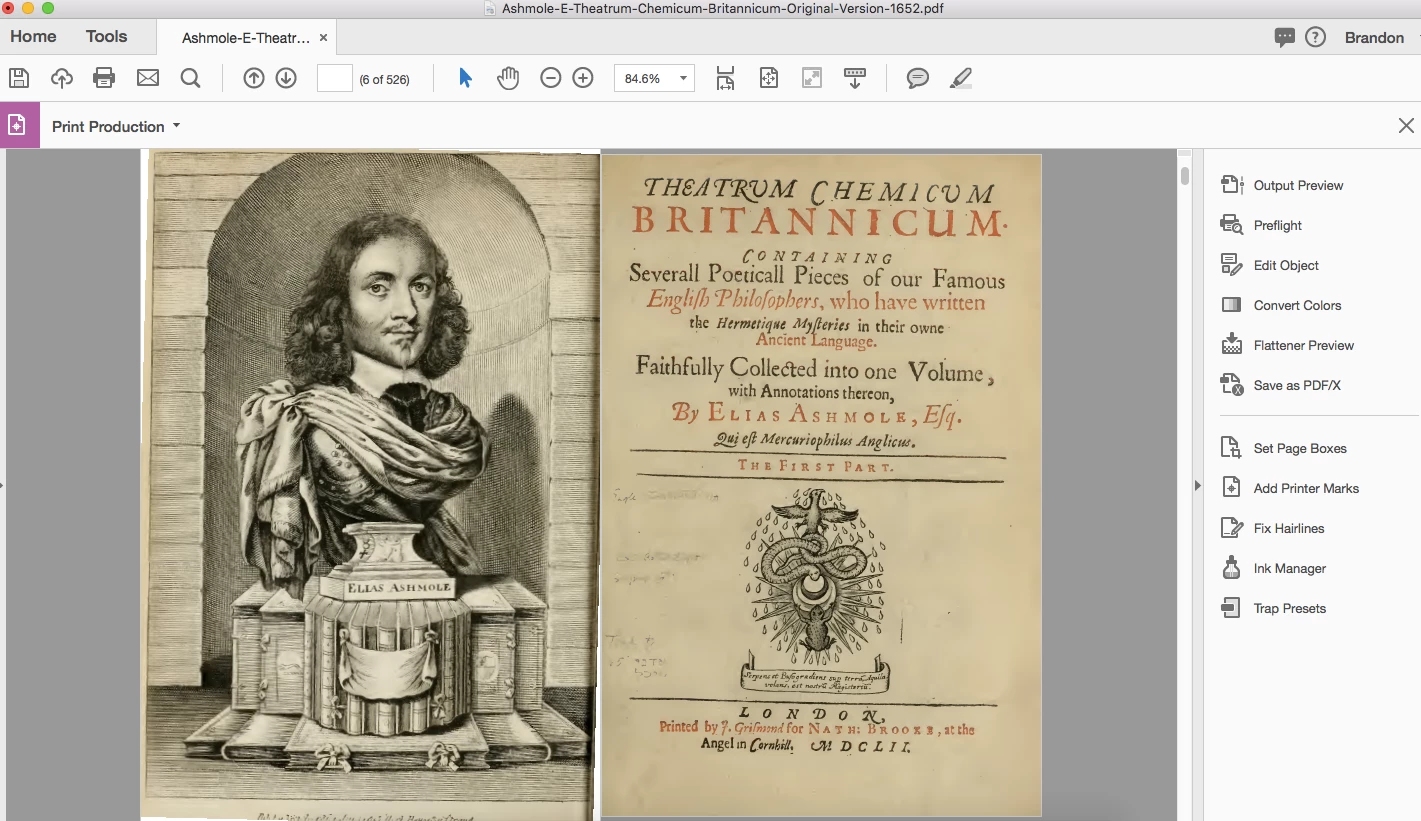Image resolution: width=1421 pixels, height=821 pixels.
Task: Close the Ashmole document tab
Action: point(323,38)
